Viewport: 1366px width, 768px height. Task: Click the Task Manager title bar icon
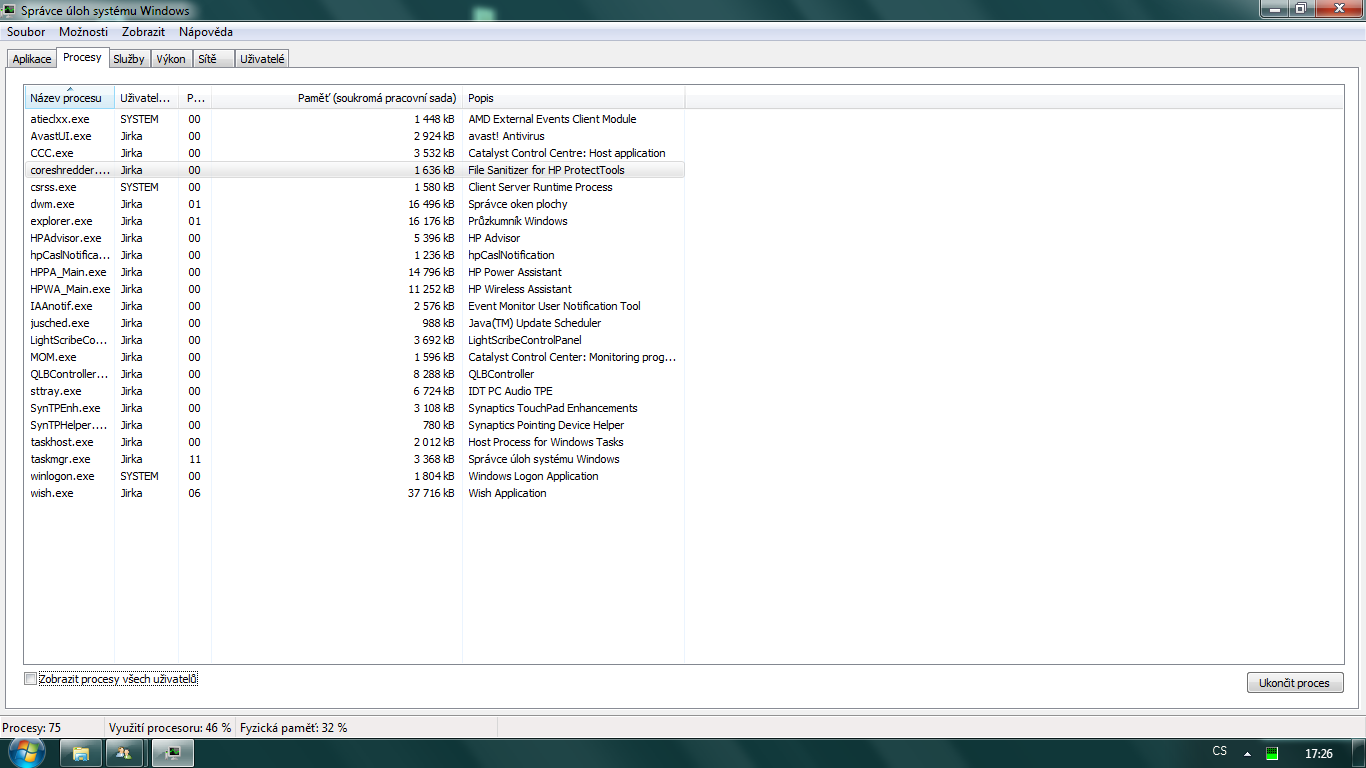pos(11,10)
